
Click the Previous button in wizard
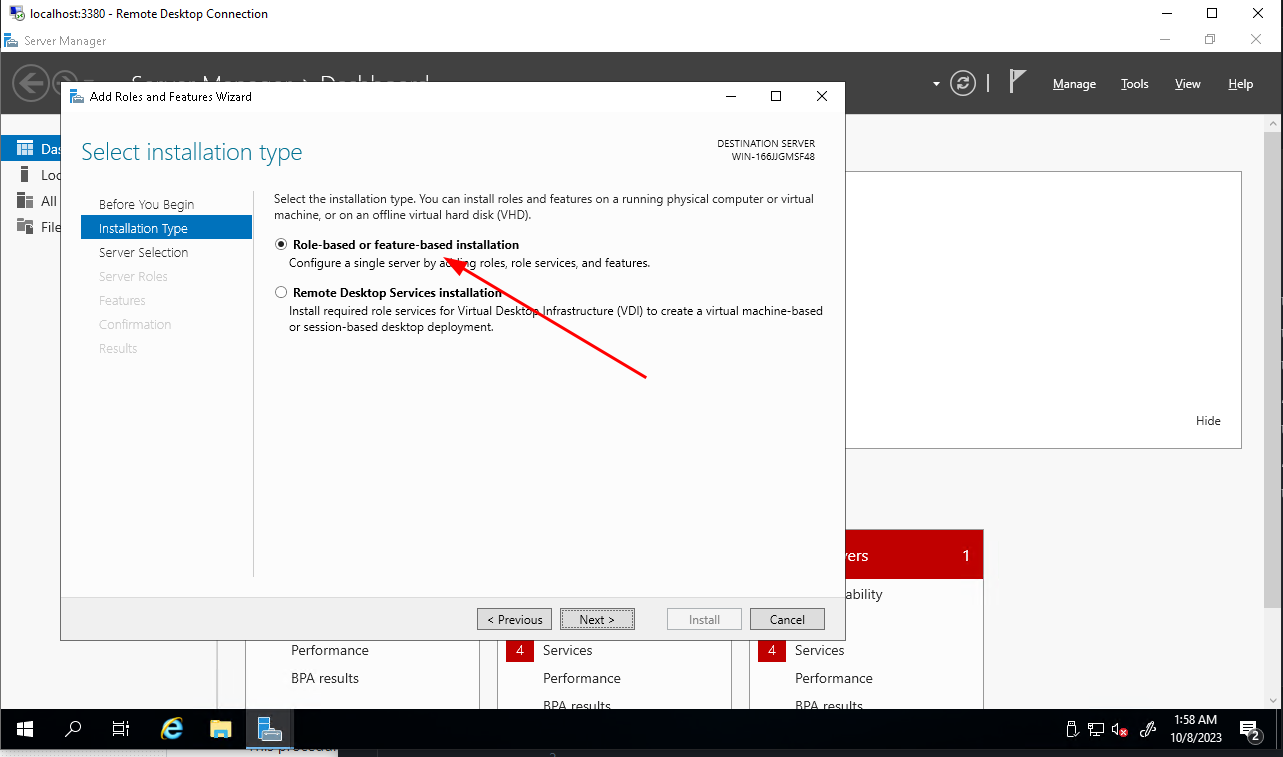[514, 619]
